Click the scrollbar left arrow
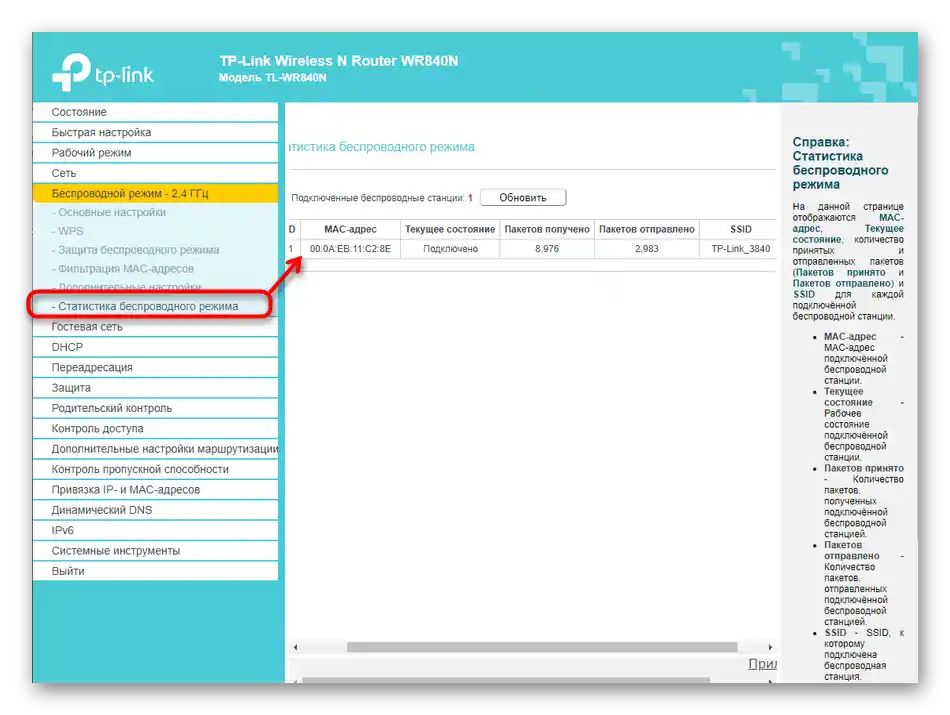This screenshot has width=950, height=715. coord(295,647)
